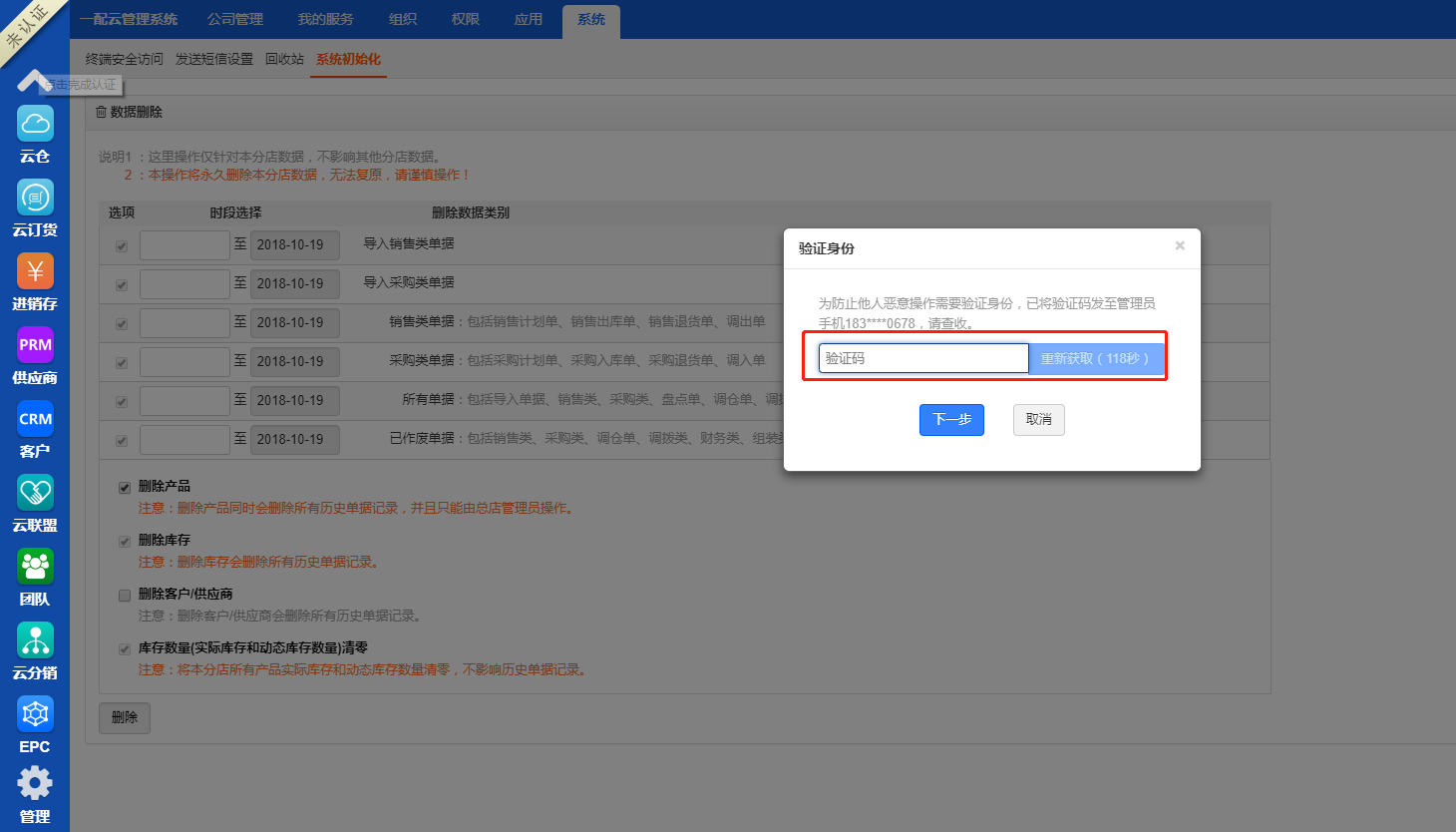
Task: Click start date field for 销售类单据 row
Action: pos(184,323)
